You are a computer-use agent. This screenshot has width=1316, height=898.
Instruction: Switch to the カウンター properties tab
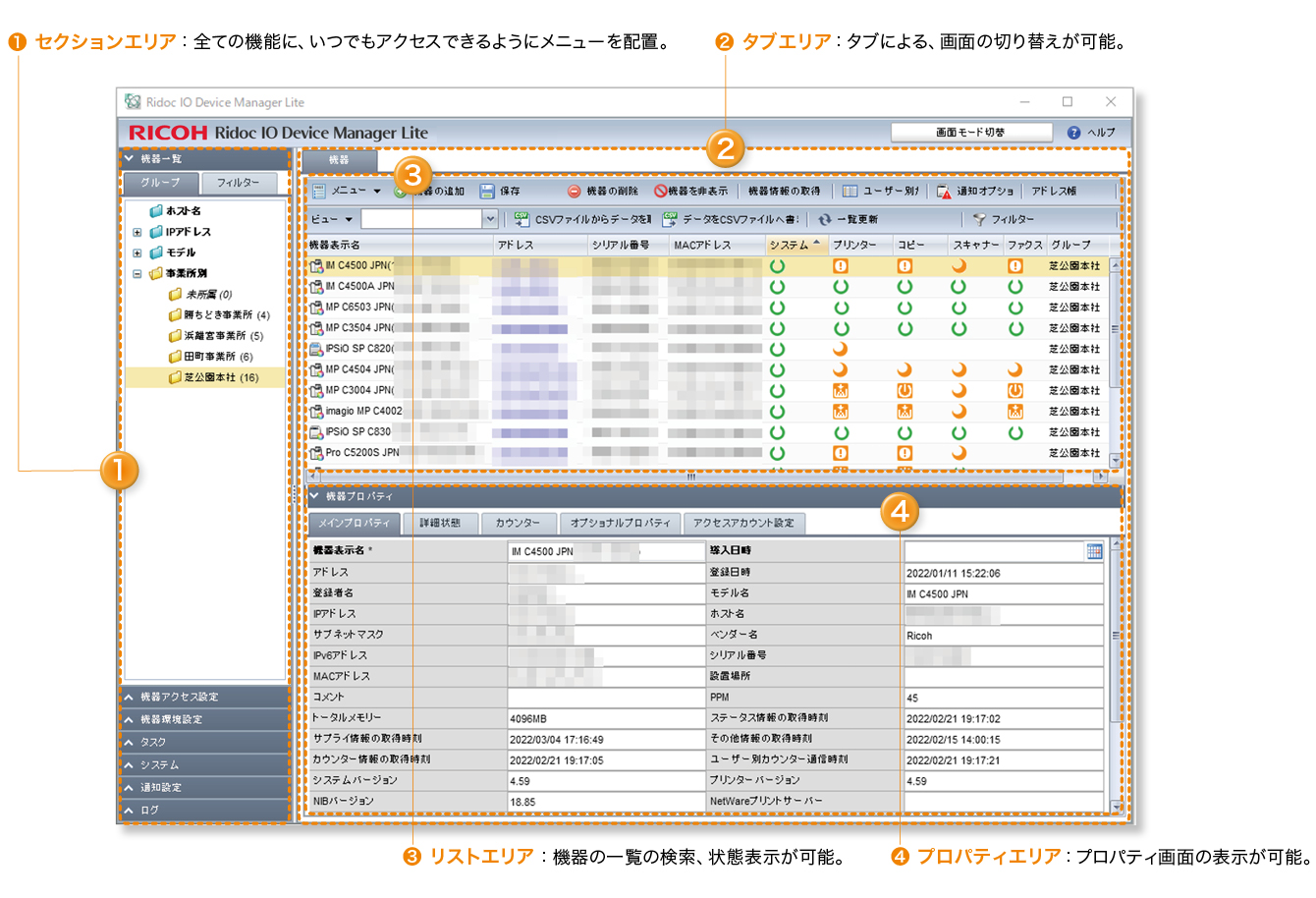[518, 523]
